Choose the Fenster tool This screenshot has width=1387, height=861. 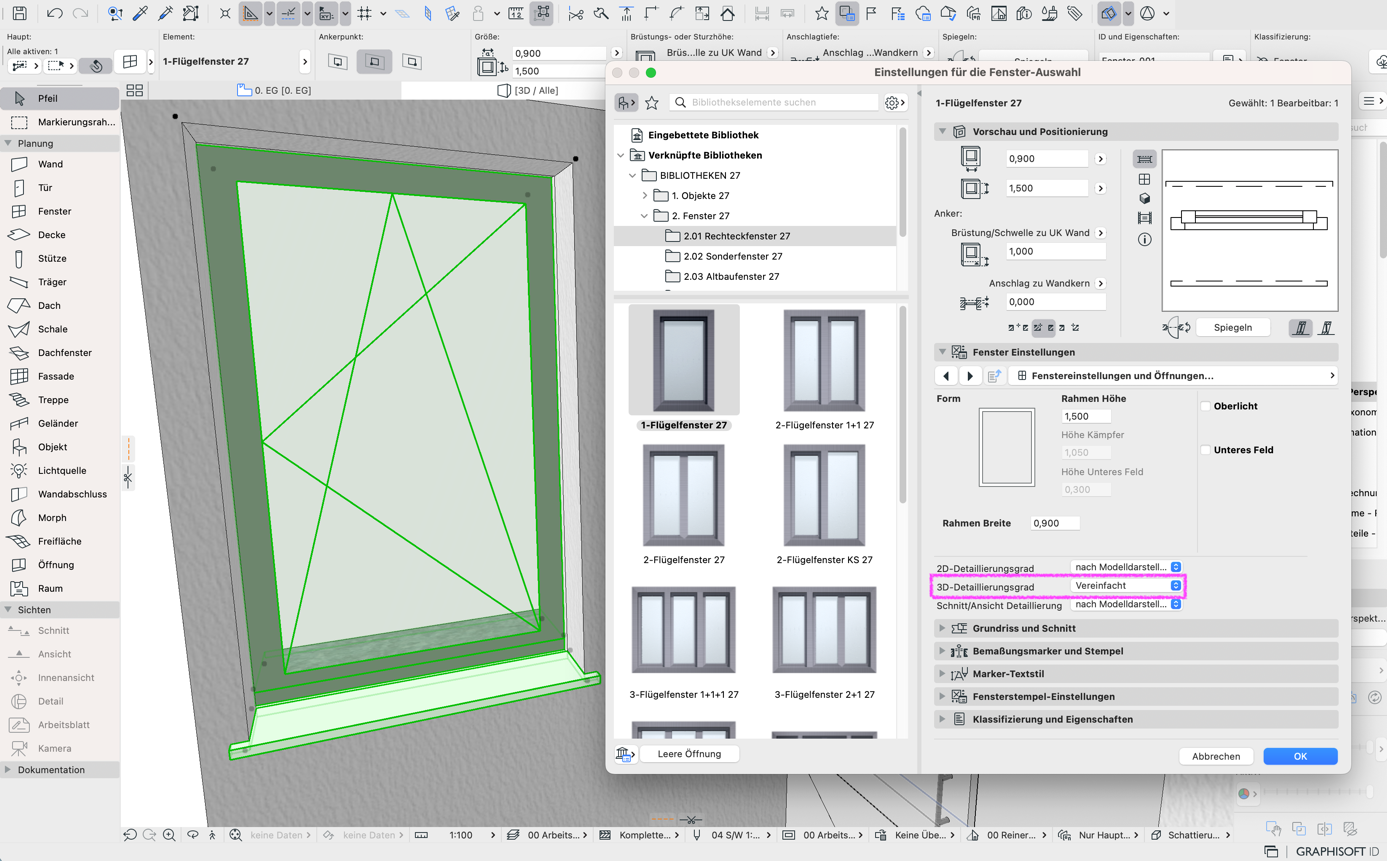click(60, 211)
